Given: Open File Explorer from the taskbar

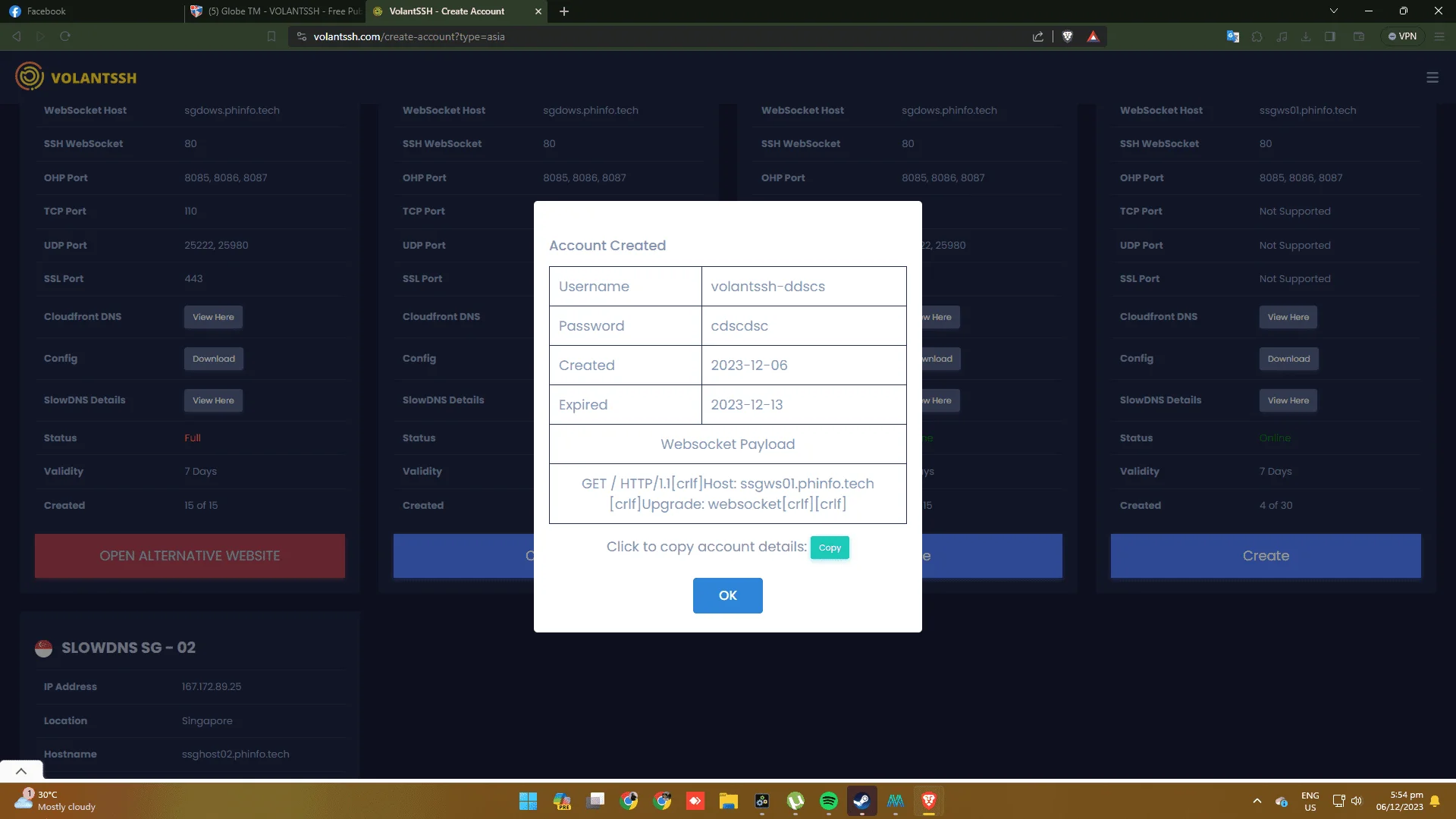Looking at the screenshot, I should pyautogui.click(x=729, y=801).
